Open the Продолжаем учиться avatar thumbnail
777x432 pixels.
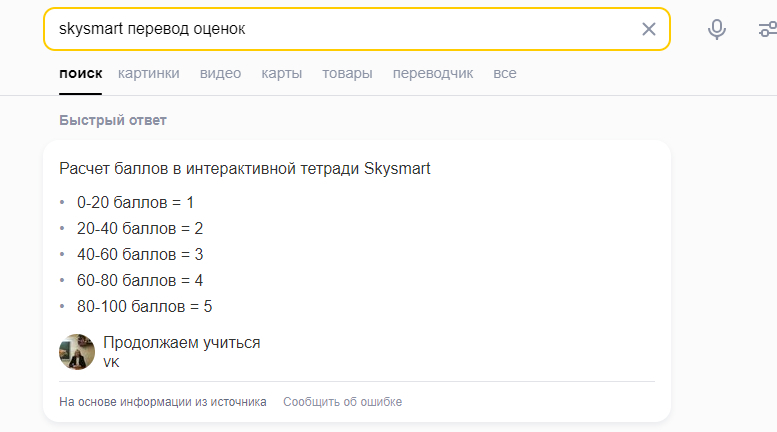[x=77, y=352]
